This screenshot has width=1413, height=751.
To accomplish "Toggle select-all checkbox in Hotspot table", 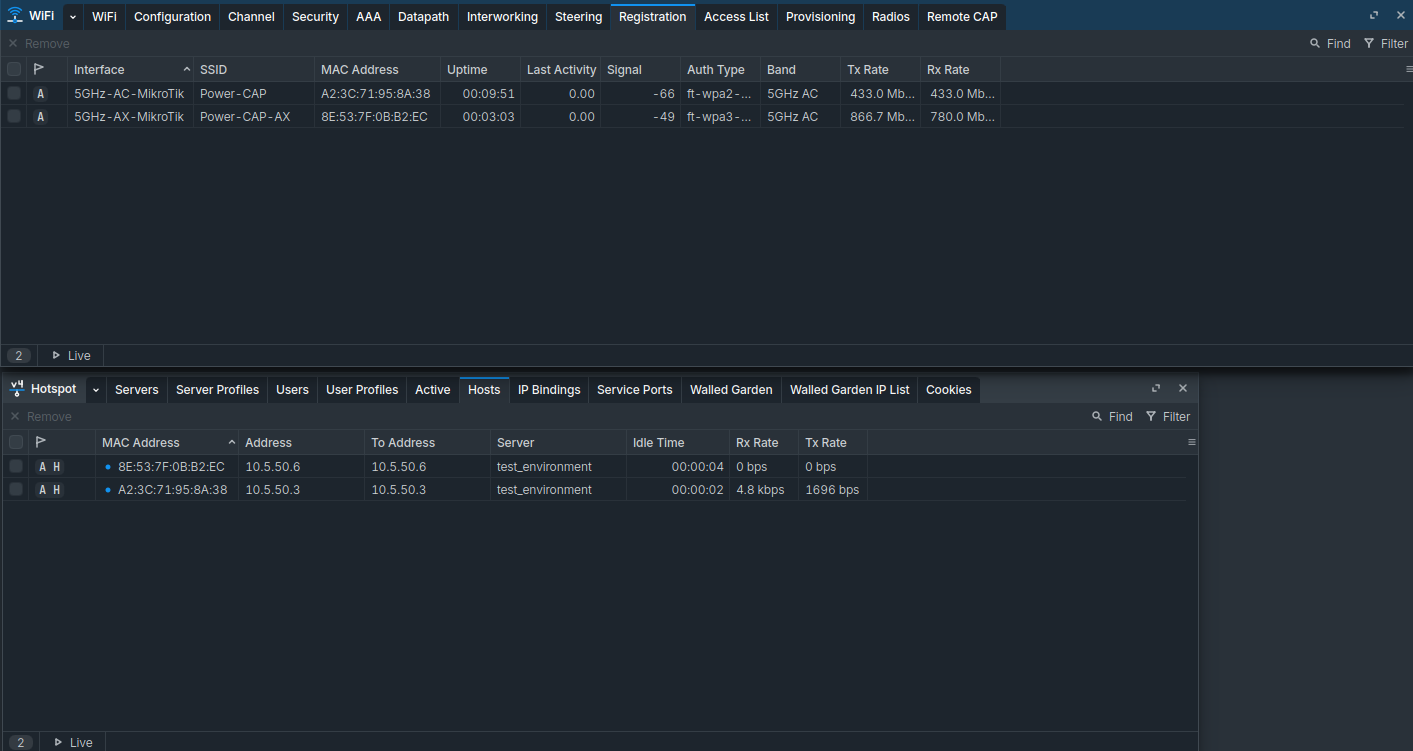I will tap(16, 442).
